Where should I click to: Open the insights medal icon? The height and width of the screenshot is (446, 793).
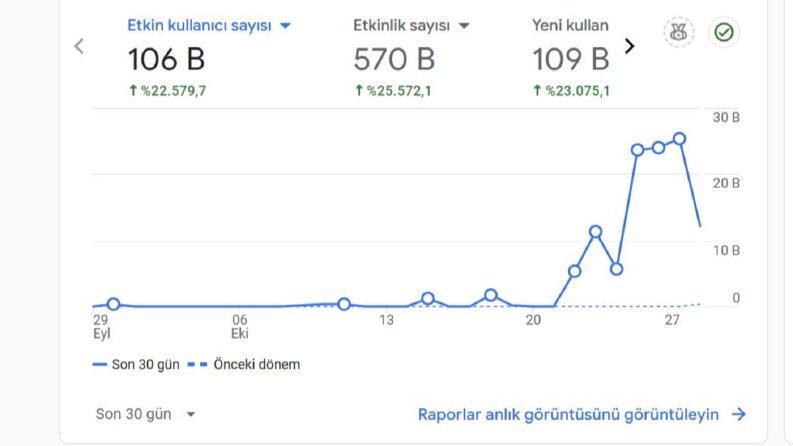tap(678, 32)
